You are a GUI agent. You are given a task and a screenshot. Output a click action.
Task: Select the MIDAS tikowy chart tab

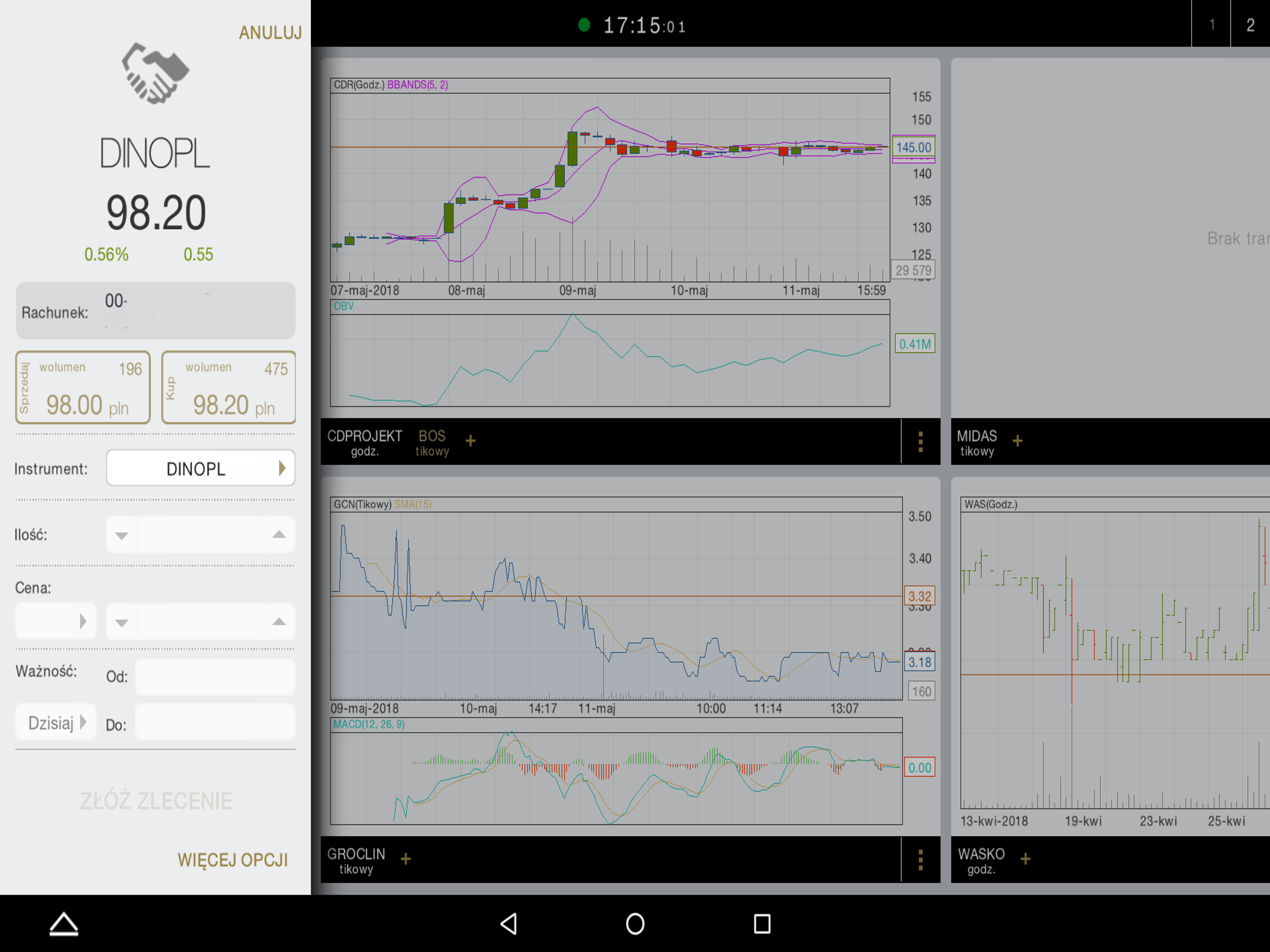coord(977,442)
